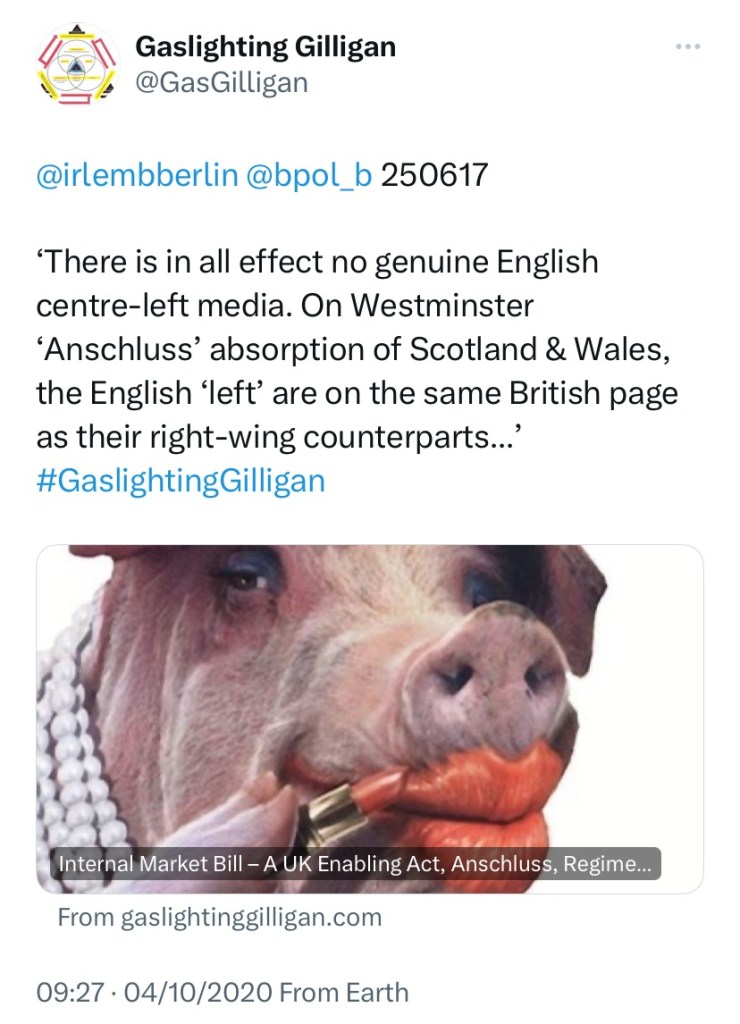The image size is (740, 1024).
Task: Click the 'right-wing counterparts' tweet line
Action: [281, 437]
